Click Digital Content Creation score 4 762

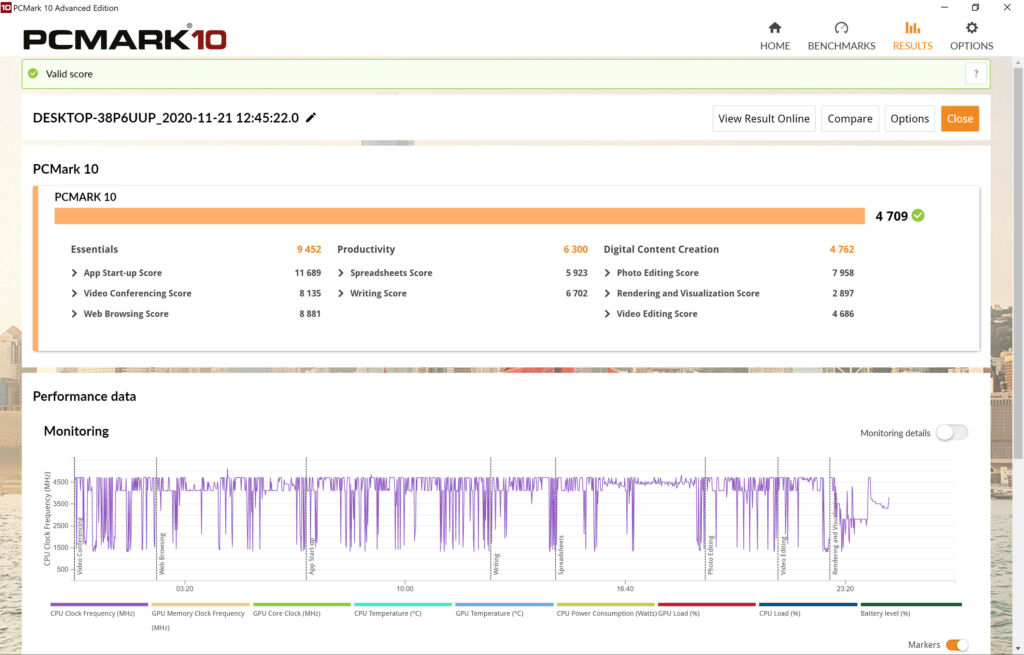842,249
